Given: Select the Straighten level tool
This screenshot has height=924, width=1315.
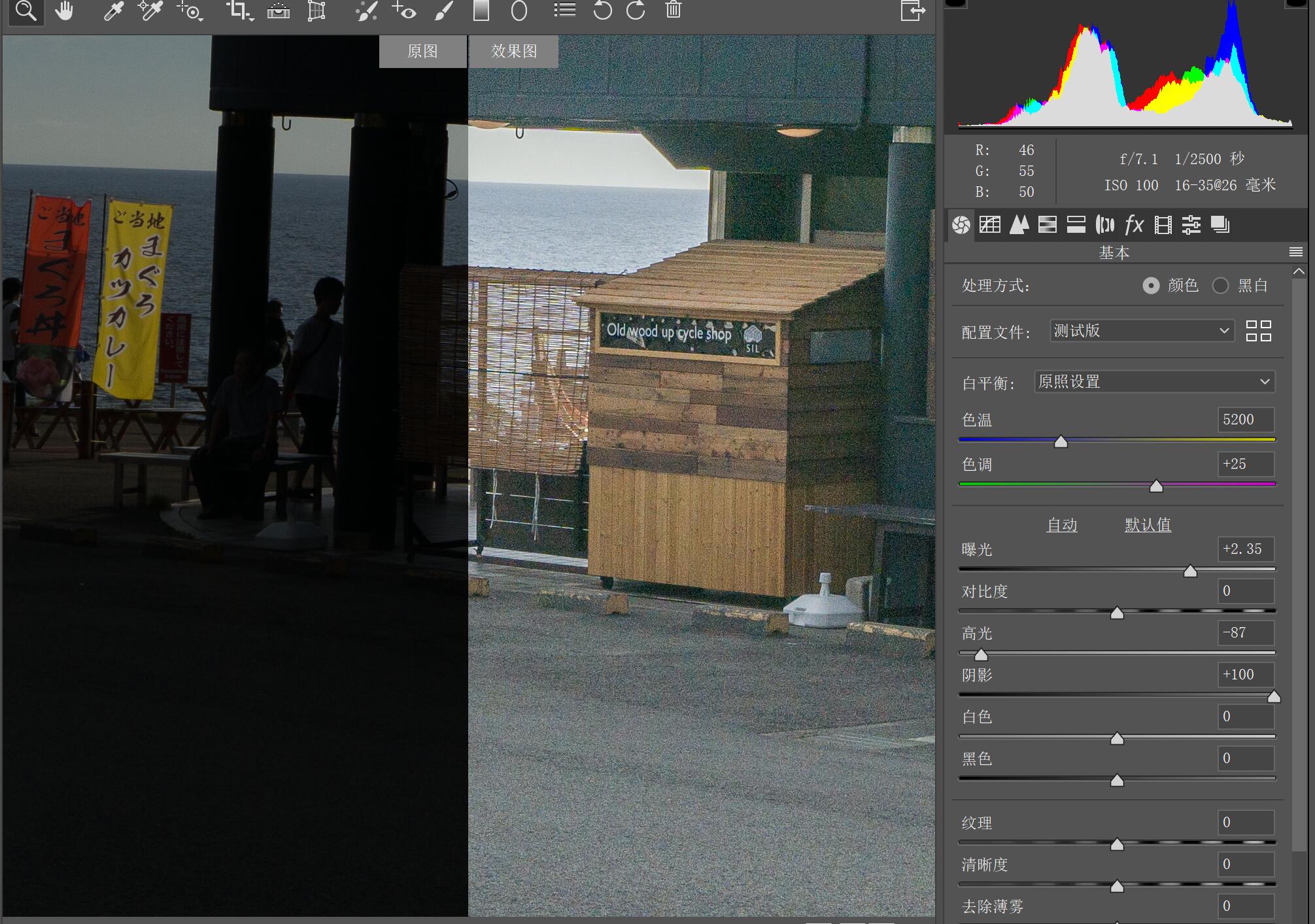Looking at the screenshot, I should tap(279, 10).
